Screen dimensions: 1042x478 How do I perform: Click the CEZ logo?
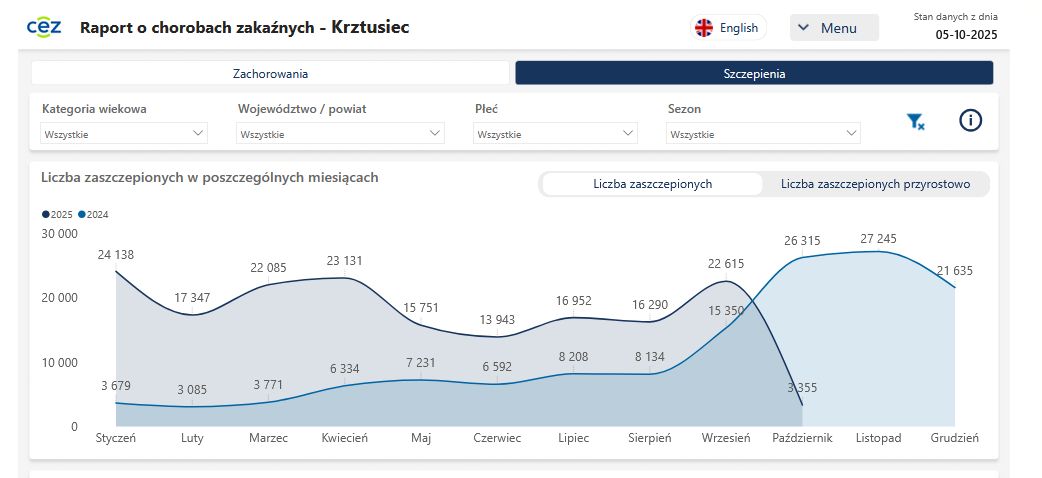[x=45, y=27]
